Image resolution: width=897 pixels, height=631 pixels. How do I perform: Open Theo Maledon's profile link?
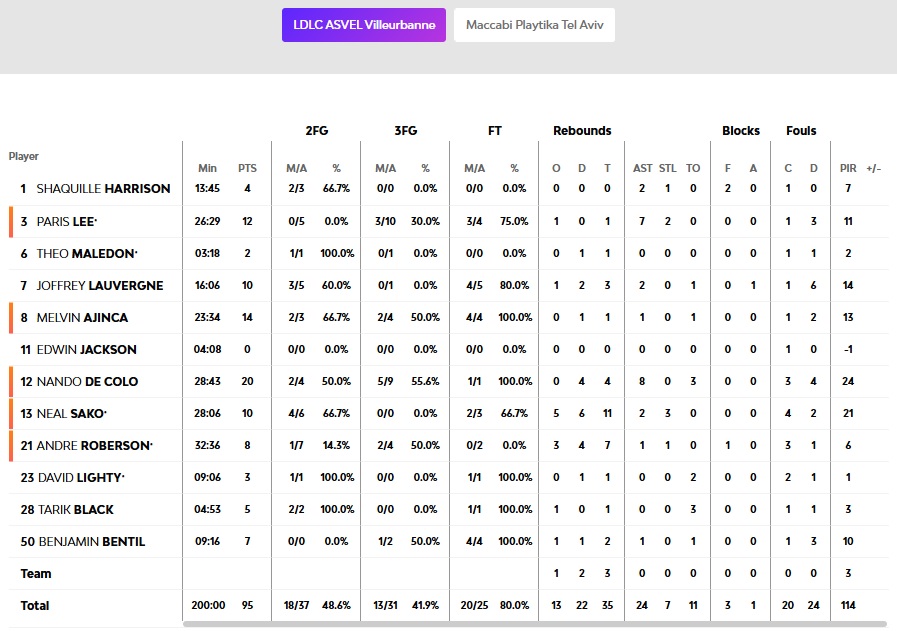(x=87, y=253)
